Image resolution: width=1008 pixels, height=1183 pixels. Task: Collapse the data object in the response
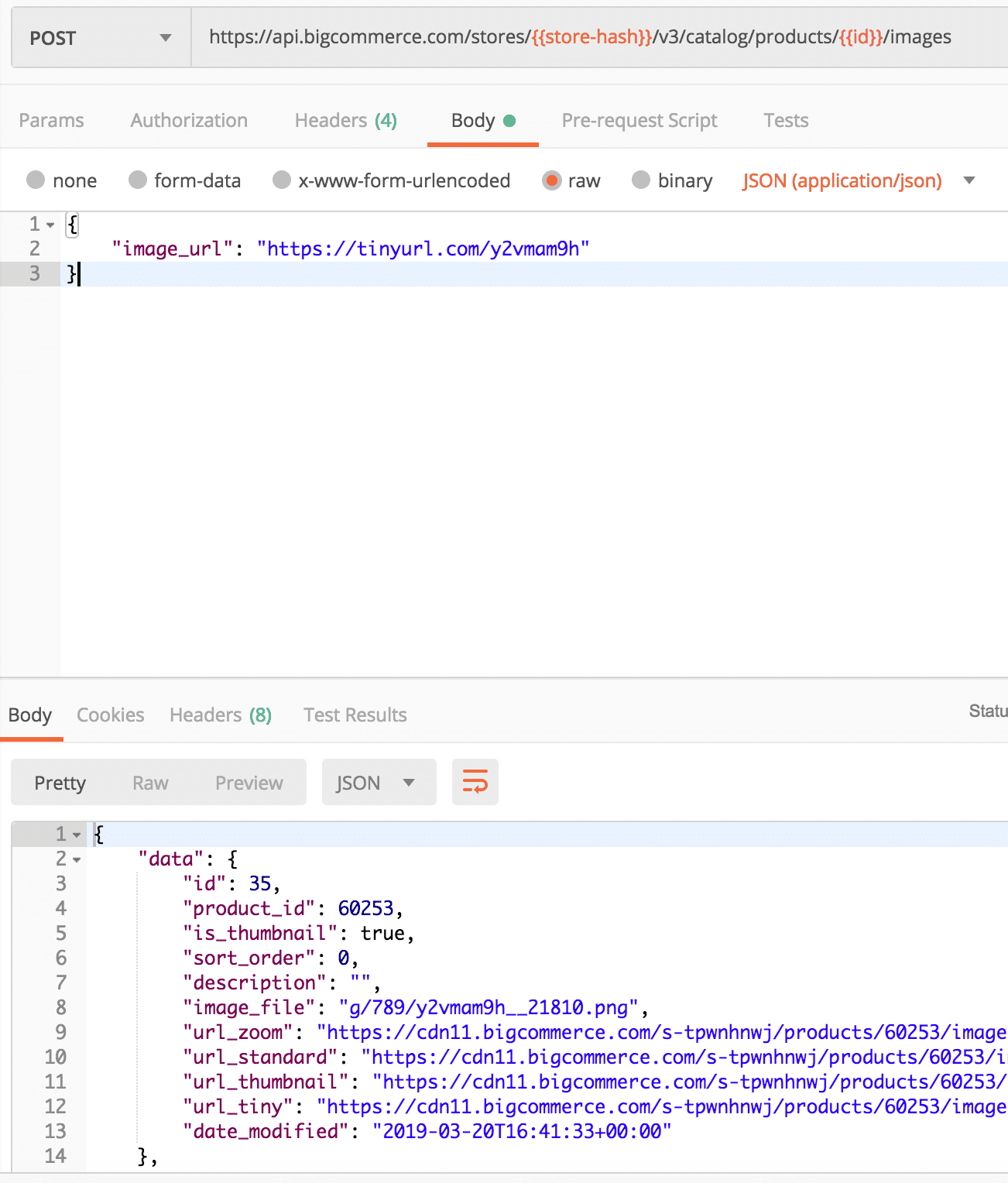[76, 859]
